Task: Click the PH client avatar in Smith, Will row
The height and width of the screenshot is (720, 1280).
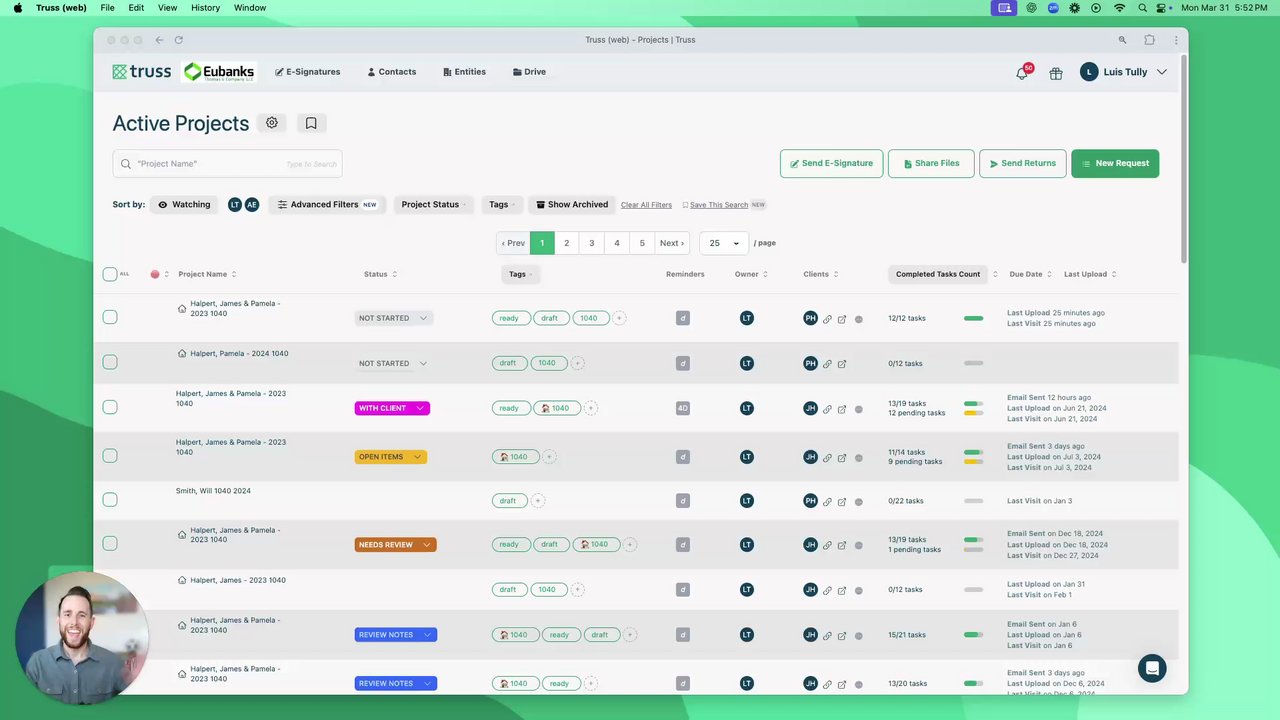Action: 810,501
